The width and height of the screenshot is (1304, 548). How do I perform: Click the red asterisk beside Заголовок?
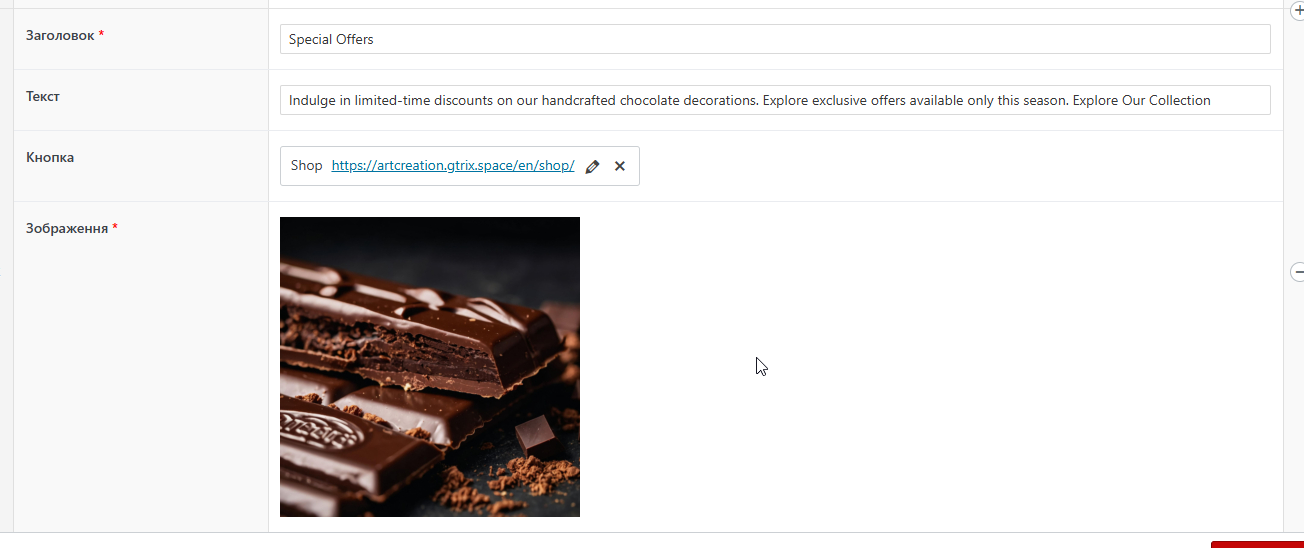click(101, 35)
